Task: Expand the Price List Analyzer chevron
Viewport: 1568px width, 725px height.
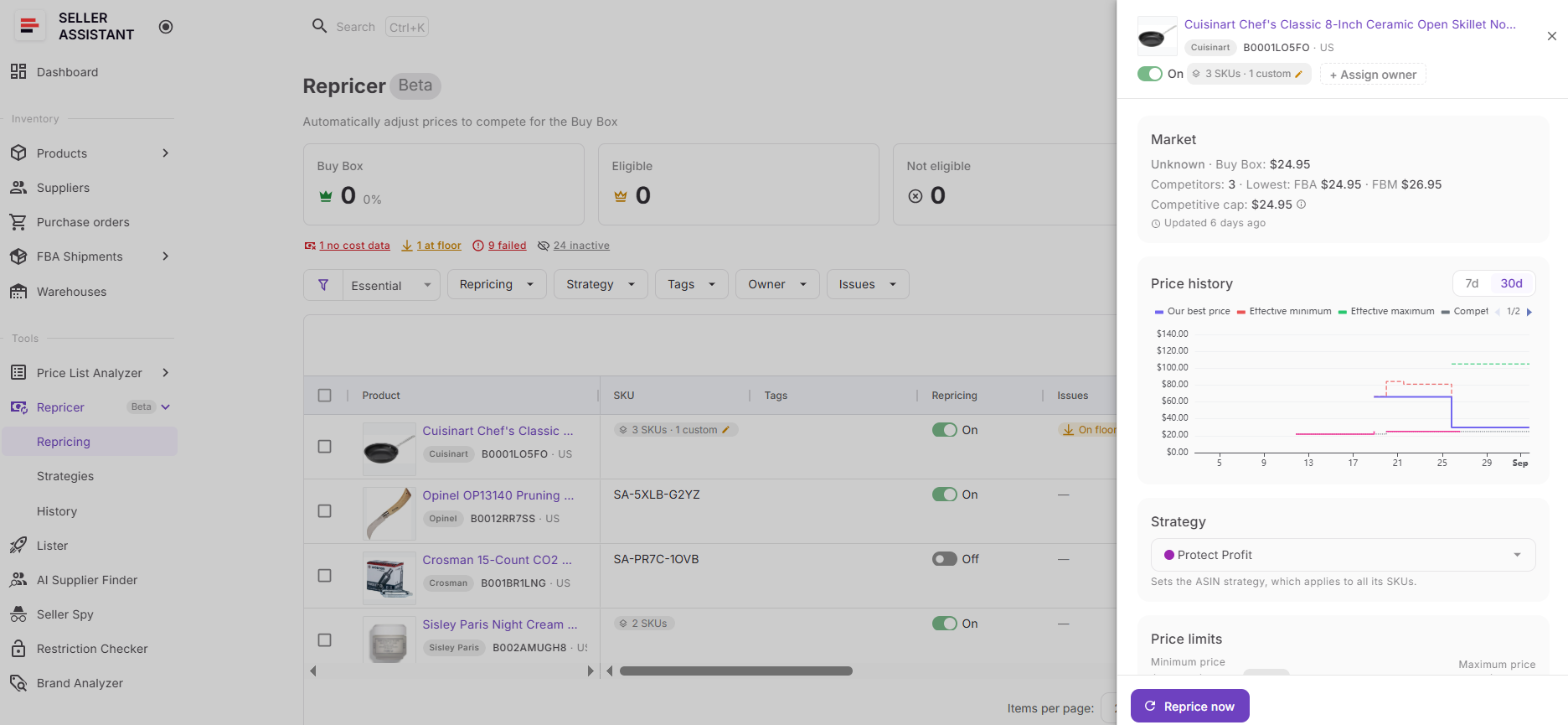Action: pyautogui.click(x=165, y=372)
